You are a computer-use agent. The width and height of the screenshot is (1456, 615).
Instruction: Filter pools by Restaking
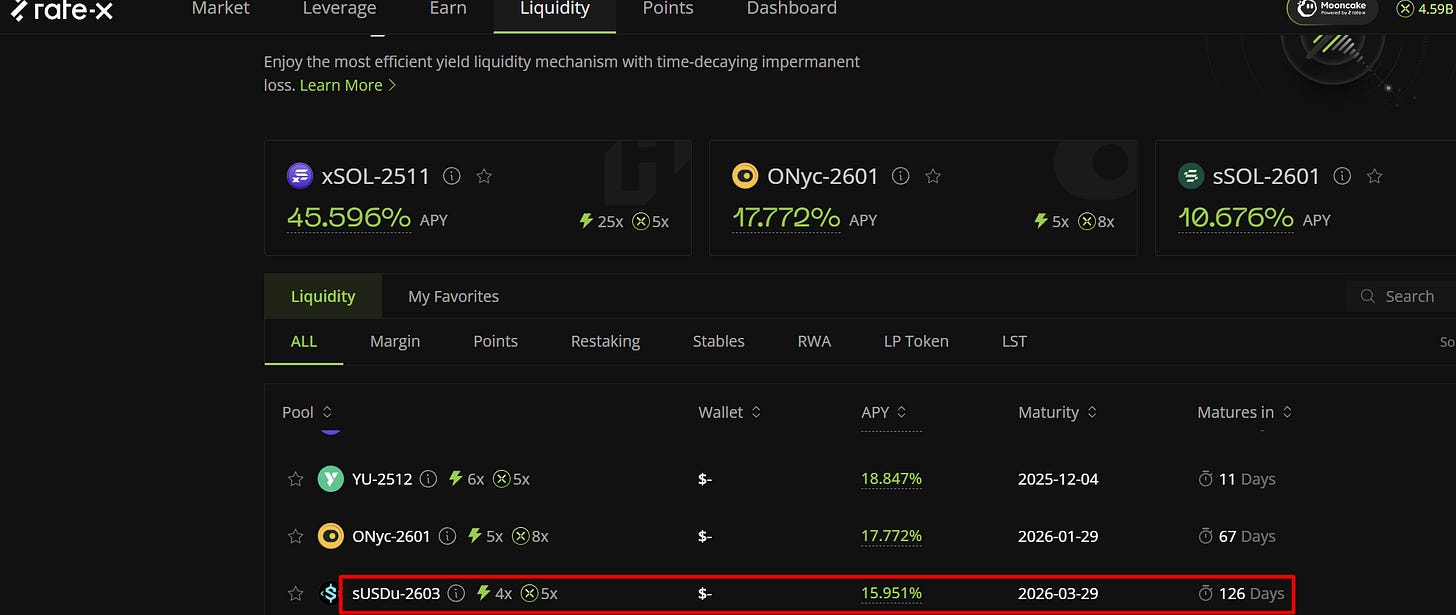(605, 341)
